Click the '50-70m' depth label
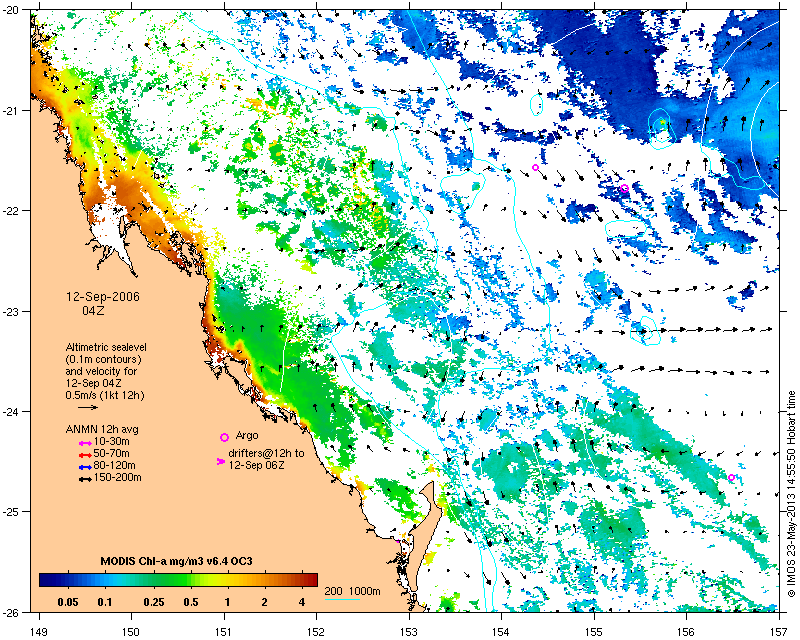 [112, 453]
